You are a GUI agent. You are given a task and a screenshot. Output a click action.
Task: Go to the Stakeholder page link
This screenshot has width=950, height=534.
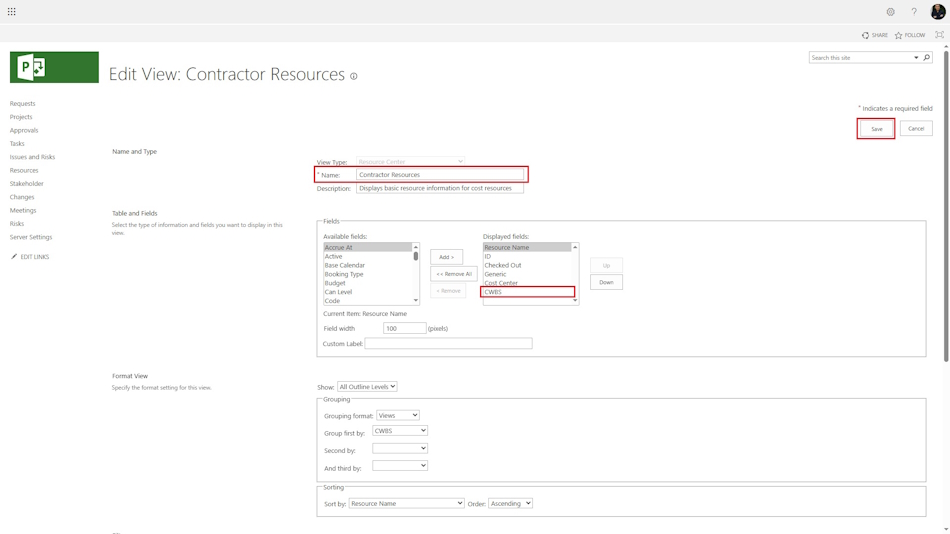(x=27, y=184)
